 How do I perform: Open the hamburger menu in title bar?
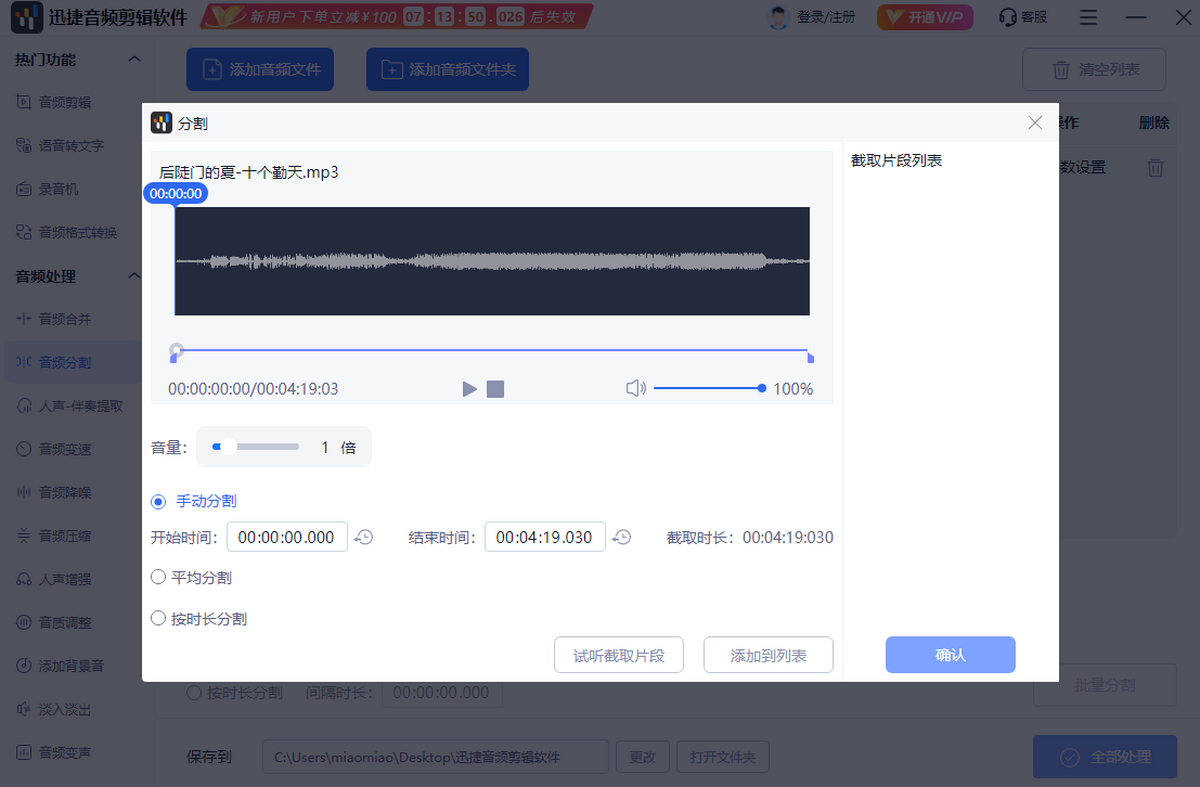1089,18
